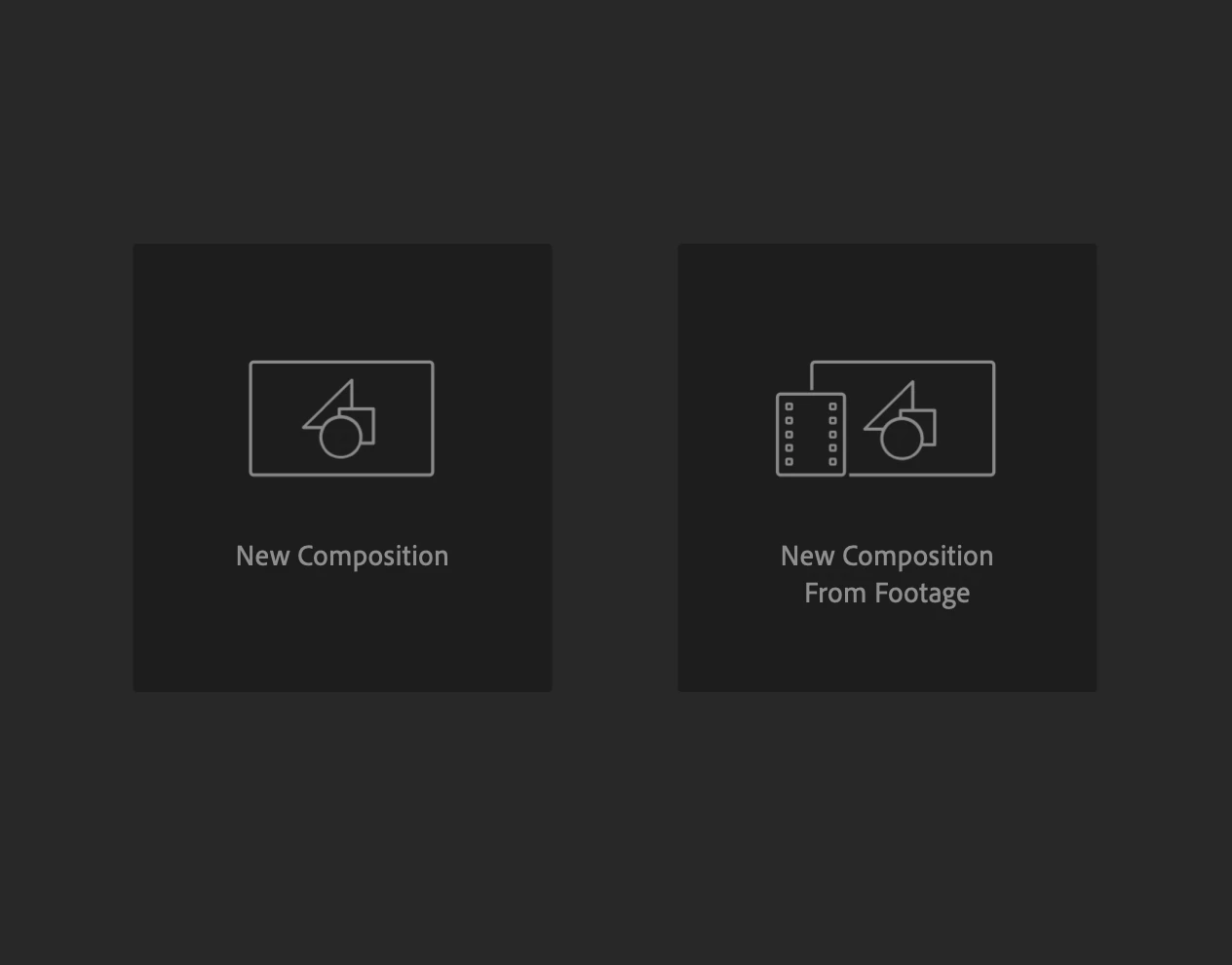Screen dimensions: 1232x965
Task: Click the "From Footage" text line
Action: click(887, 593)
